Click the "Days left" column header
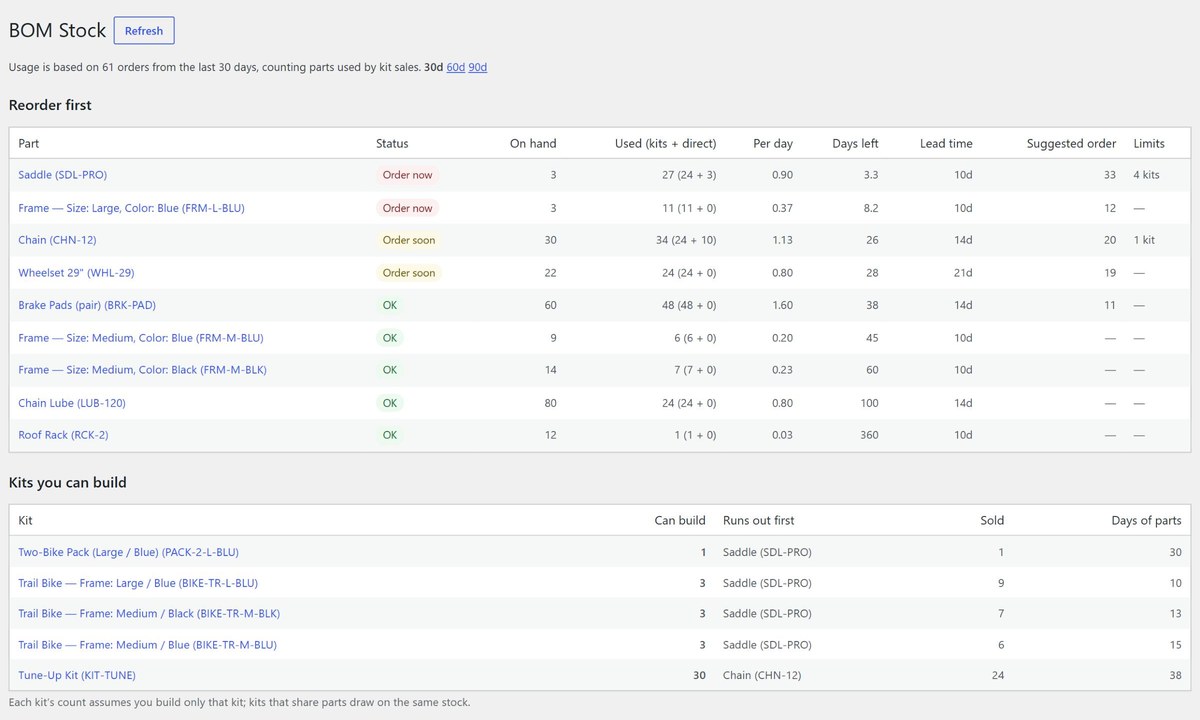 pos(855,143)
